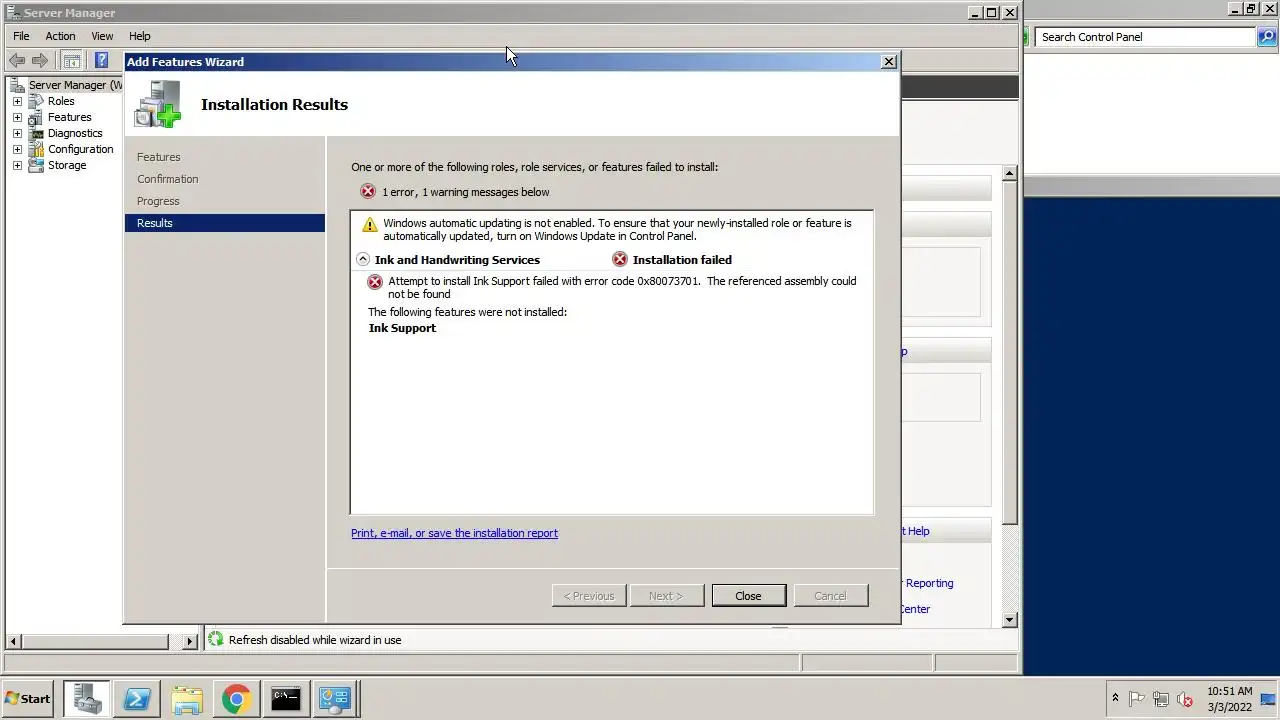Screen dimensions: 1280x720
Task: Select the Server Manager root tree label
Action: click(x=75, y=85)
